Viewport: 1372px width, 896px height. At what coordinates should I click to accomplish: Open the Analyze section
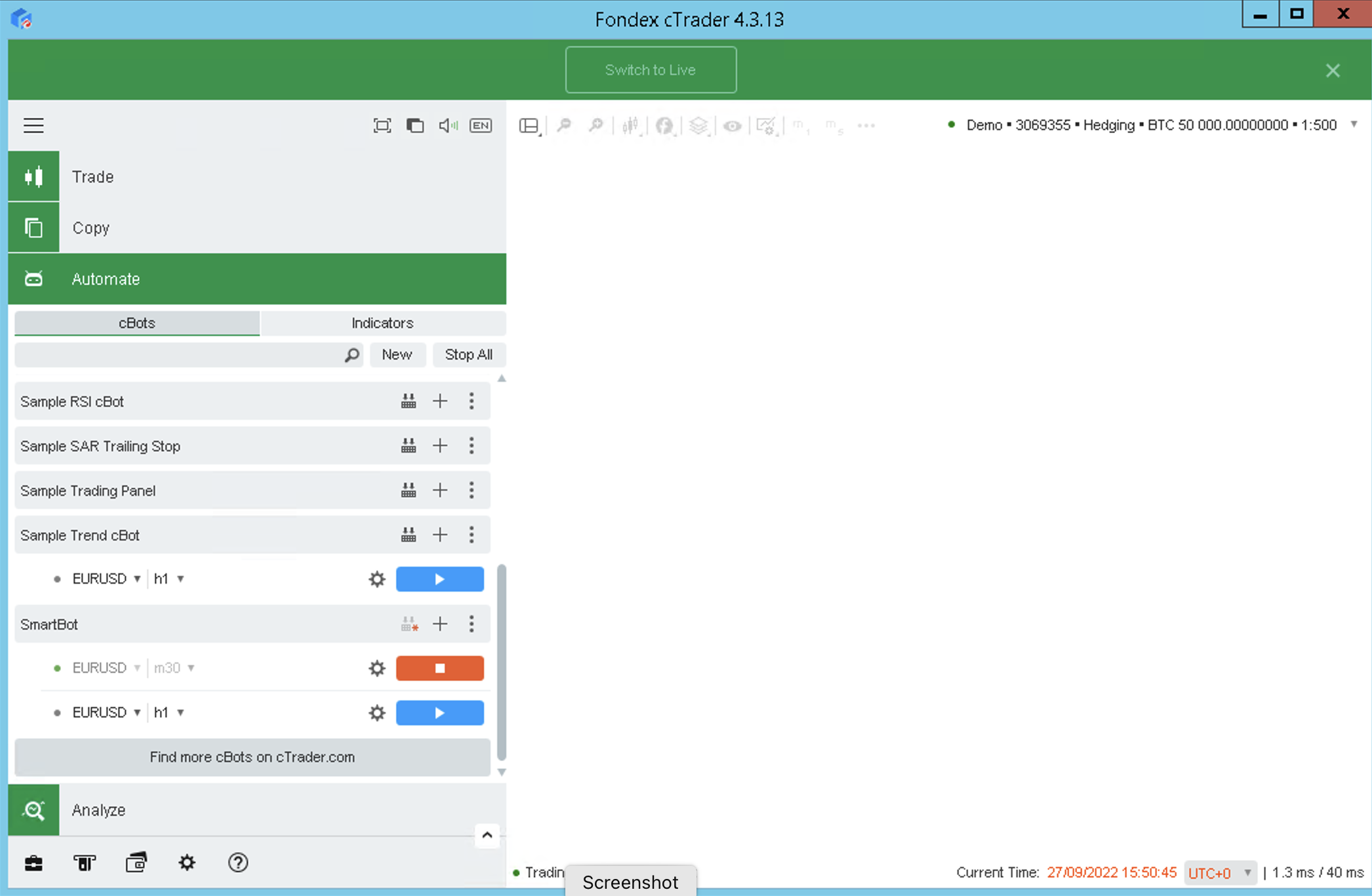pos(98,810)
